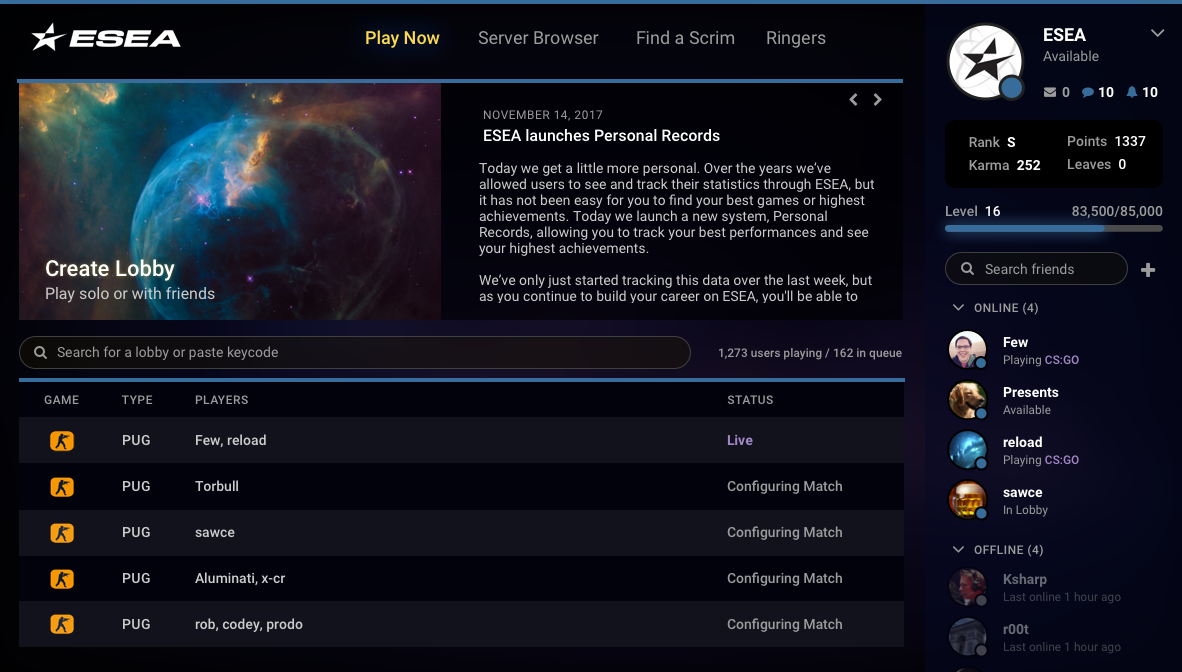Click Create Lobby on the banner
The height and width of the screenshot is (672, 1182).
(110, 269)
